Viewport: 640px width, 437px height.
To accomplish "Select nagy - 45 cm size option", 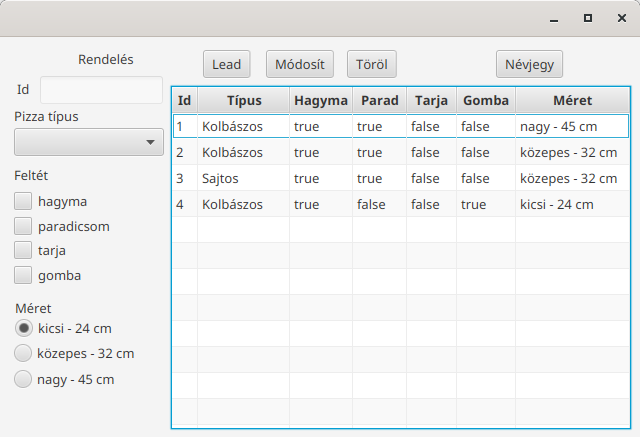I will point(23,379).
